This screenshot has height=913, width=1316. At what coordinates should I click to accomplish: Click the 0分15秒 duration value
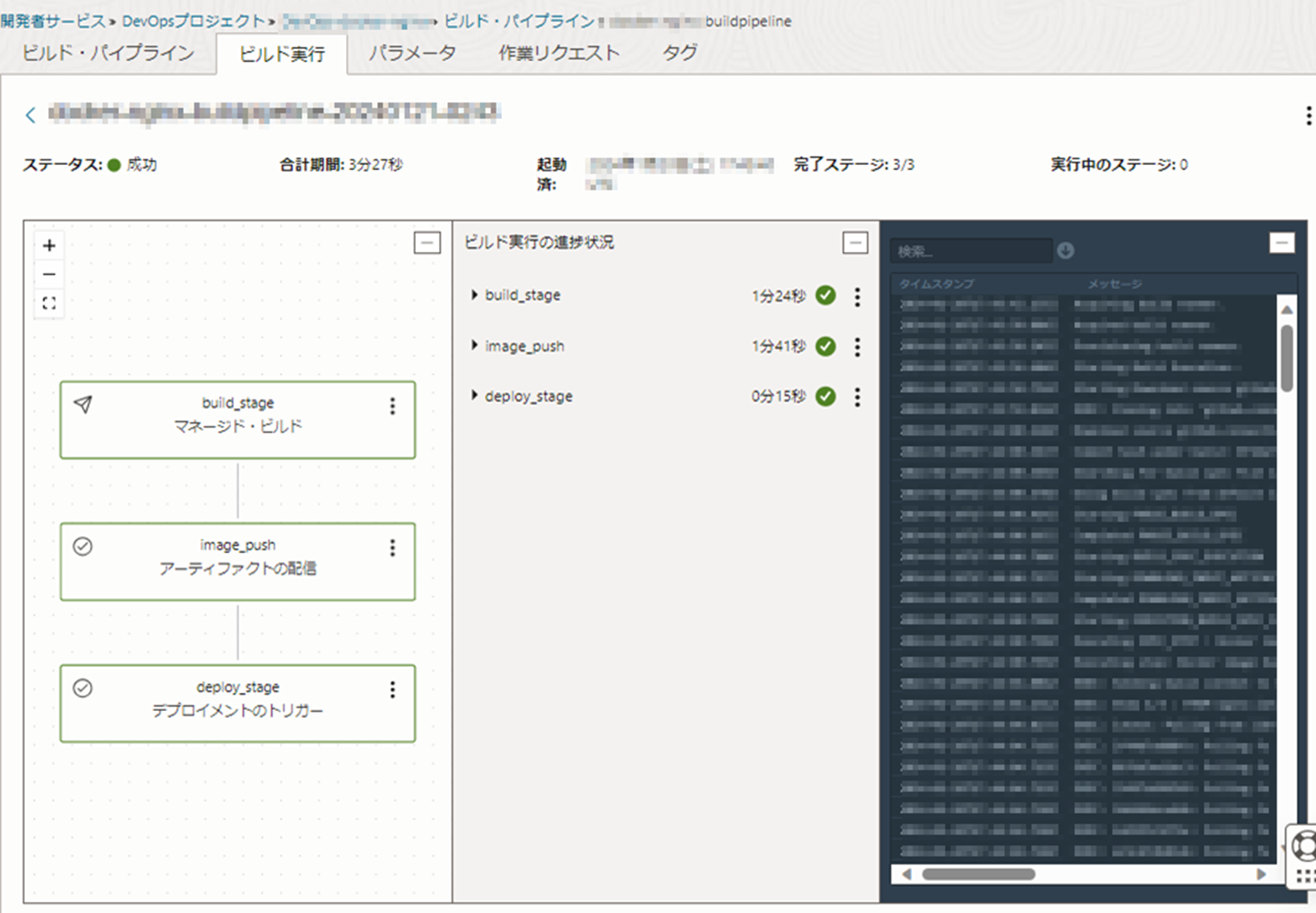point(778,396)
